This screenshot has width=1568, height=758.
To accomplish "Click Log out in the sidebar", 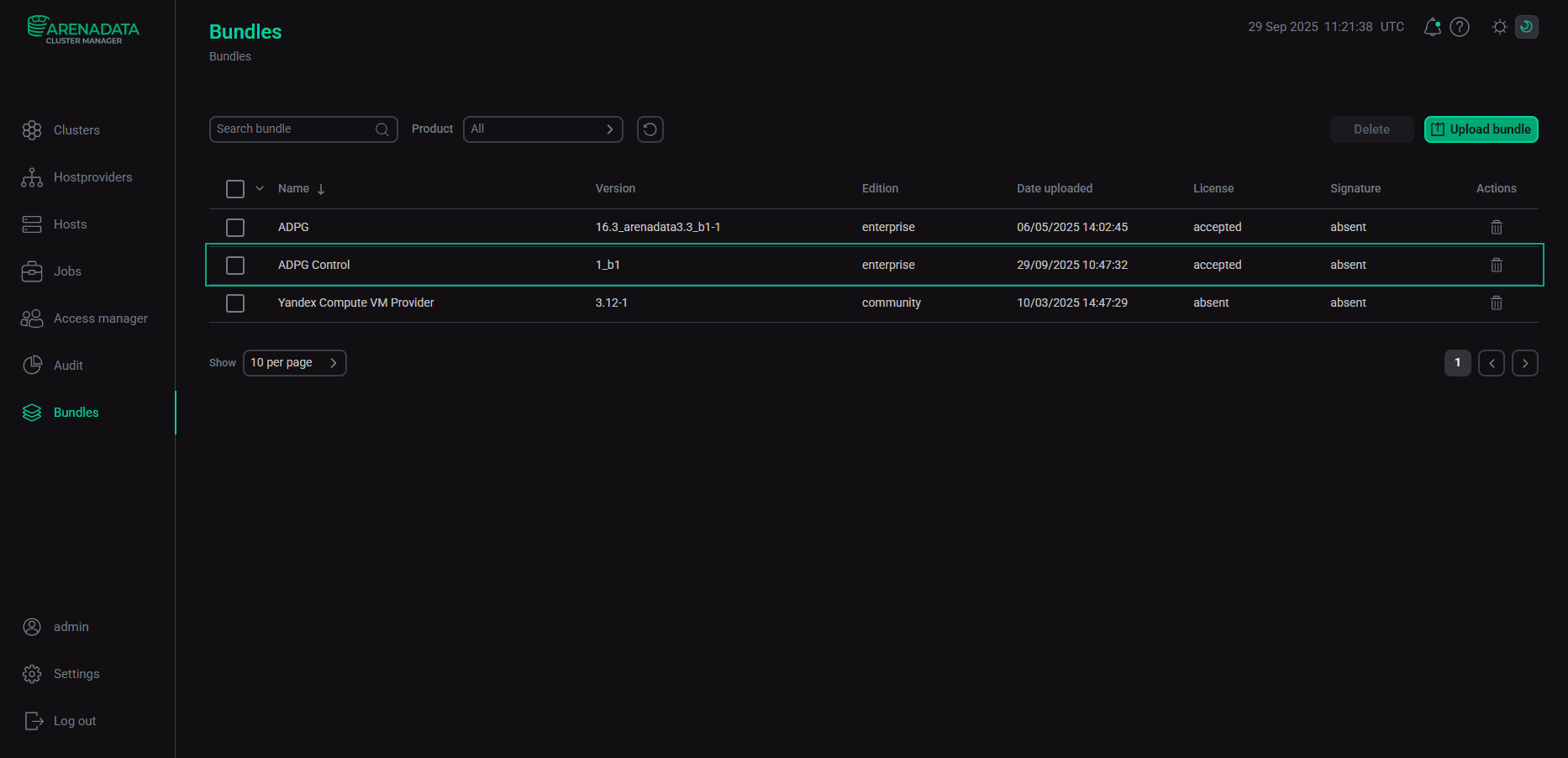I will coord(74,721).
